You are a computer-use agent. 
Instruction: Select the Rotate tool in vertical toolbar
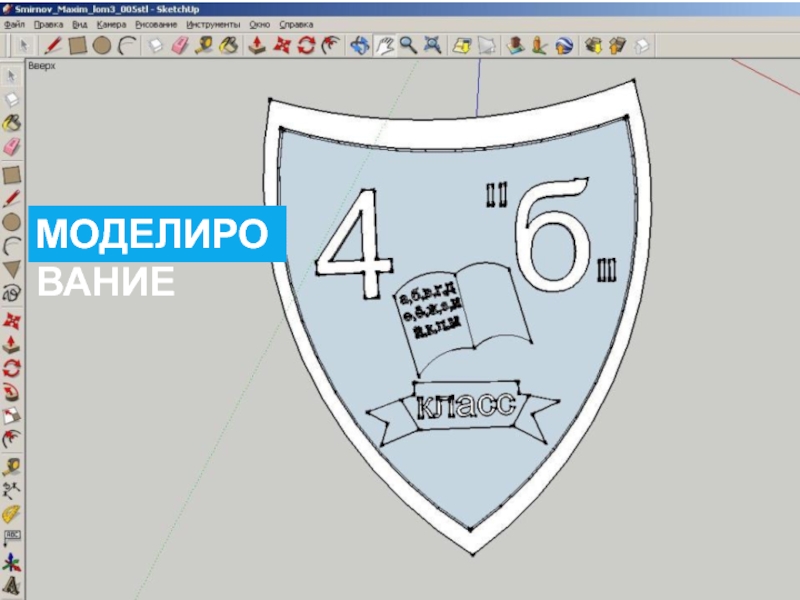pos(12,368)
